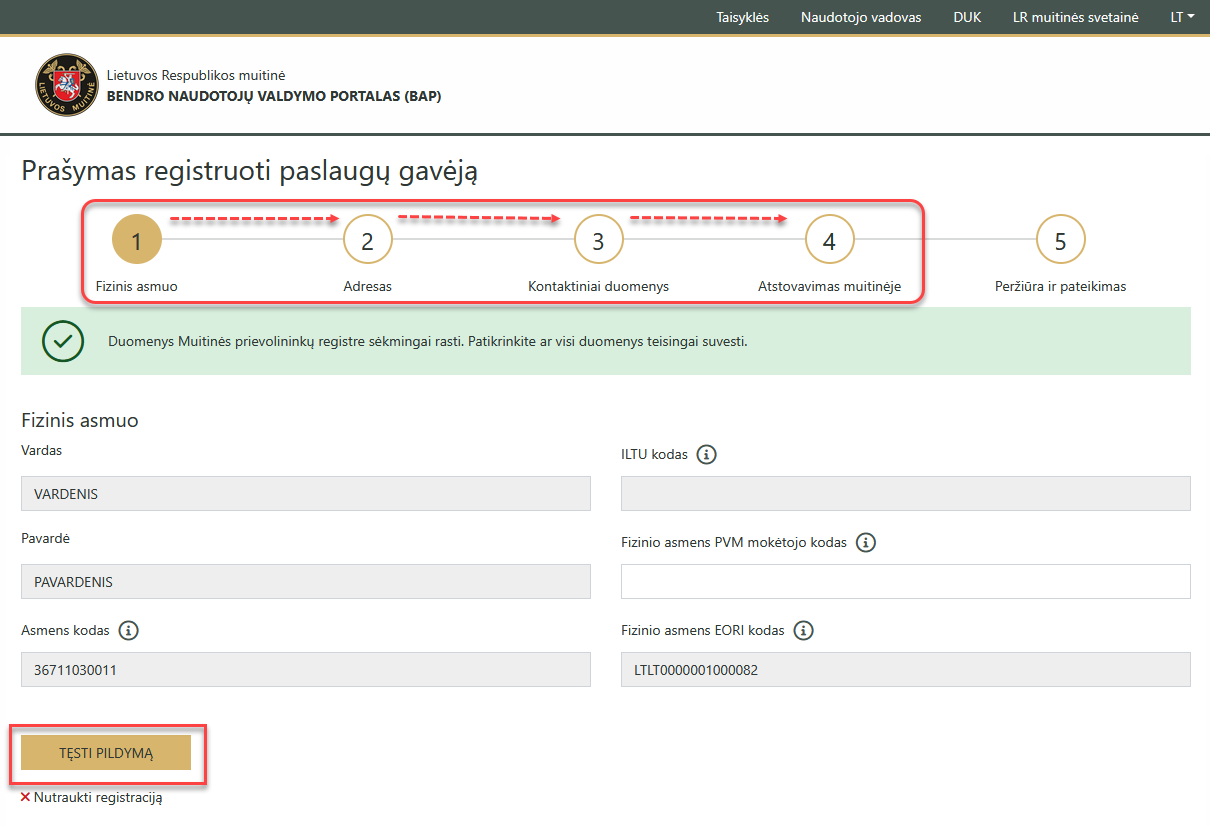Visit the LR muitinės svetainė link
Viewport: 1210px width, 826px height.
click(1075, 17)
